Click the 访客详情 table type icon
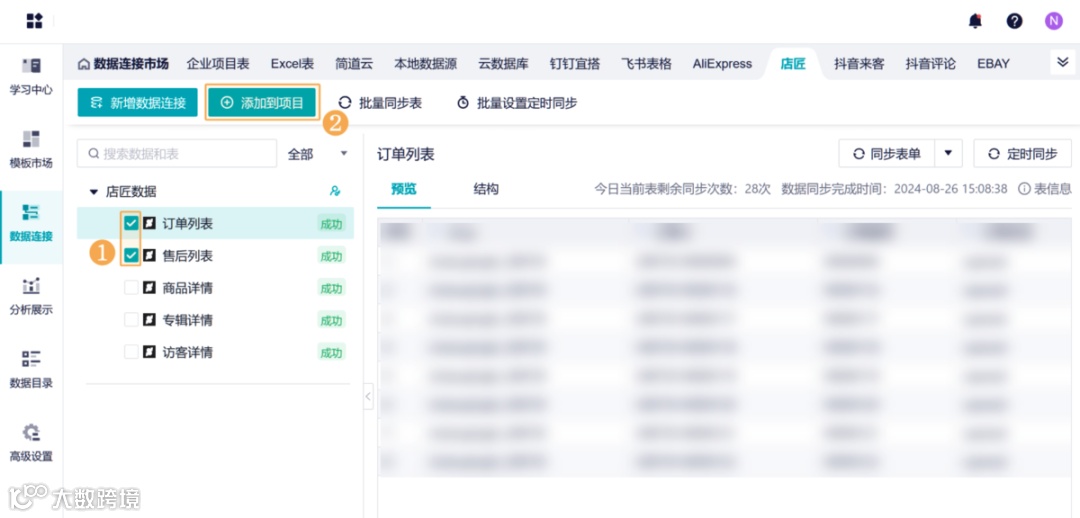The width and height of the screenshot is (1080, 518). click(149, 352)
